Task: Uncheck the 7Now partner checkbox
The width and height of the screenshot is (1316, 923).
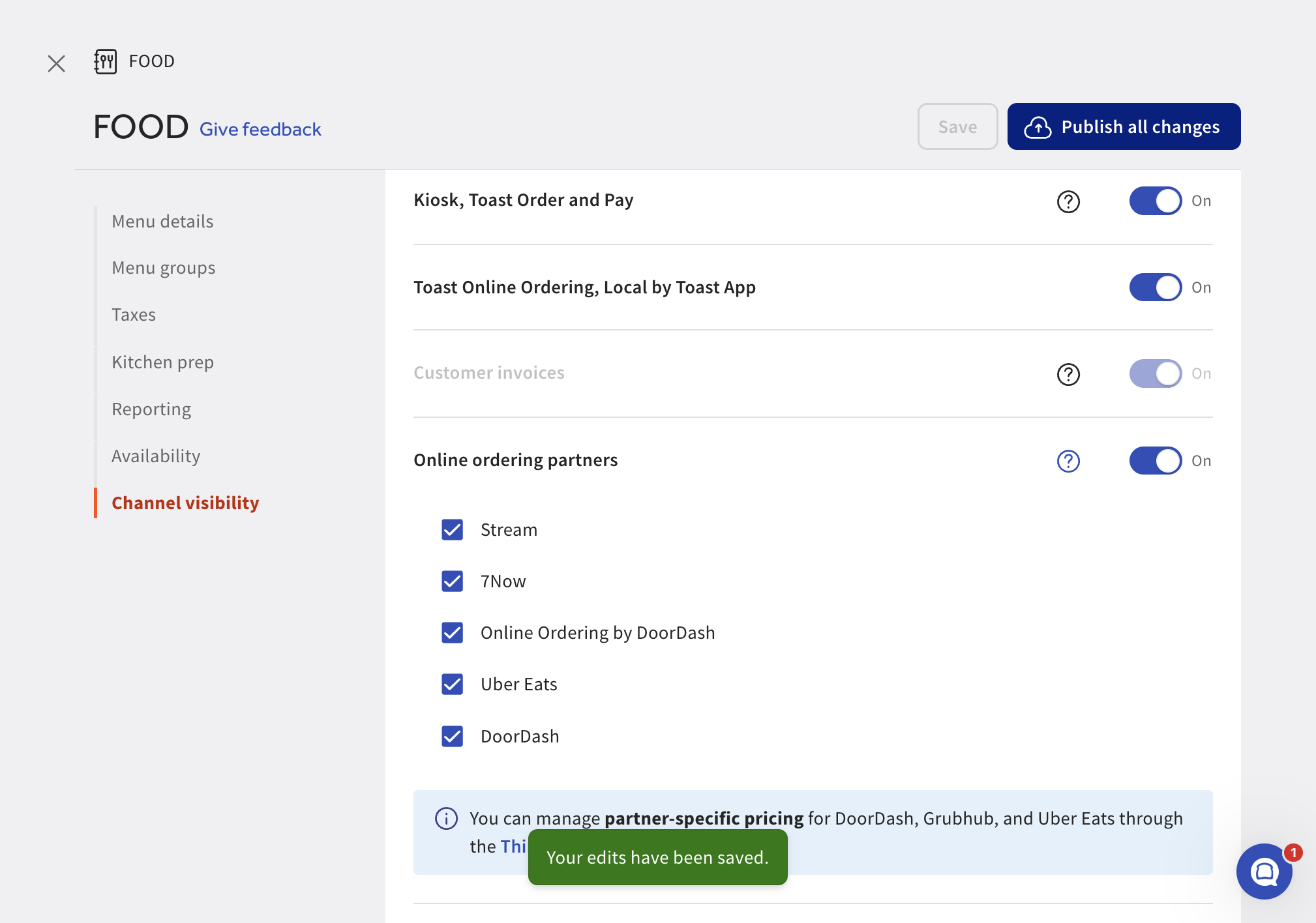Action: (x=452, y=581)
